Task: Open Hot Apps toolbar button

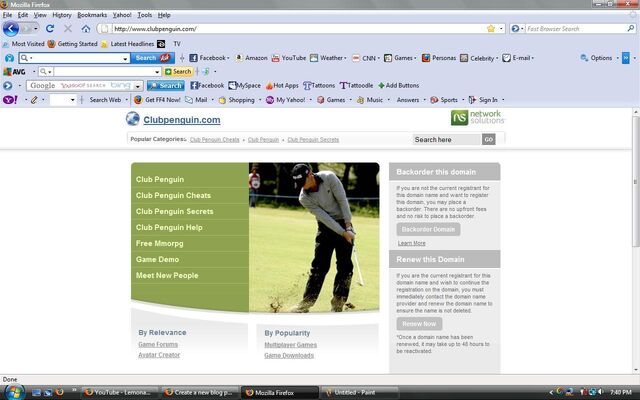Action: (282, 85)
